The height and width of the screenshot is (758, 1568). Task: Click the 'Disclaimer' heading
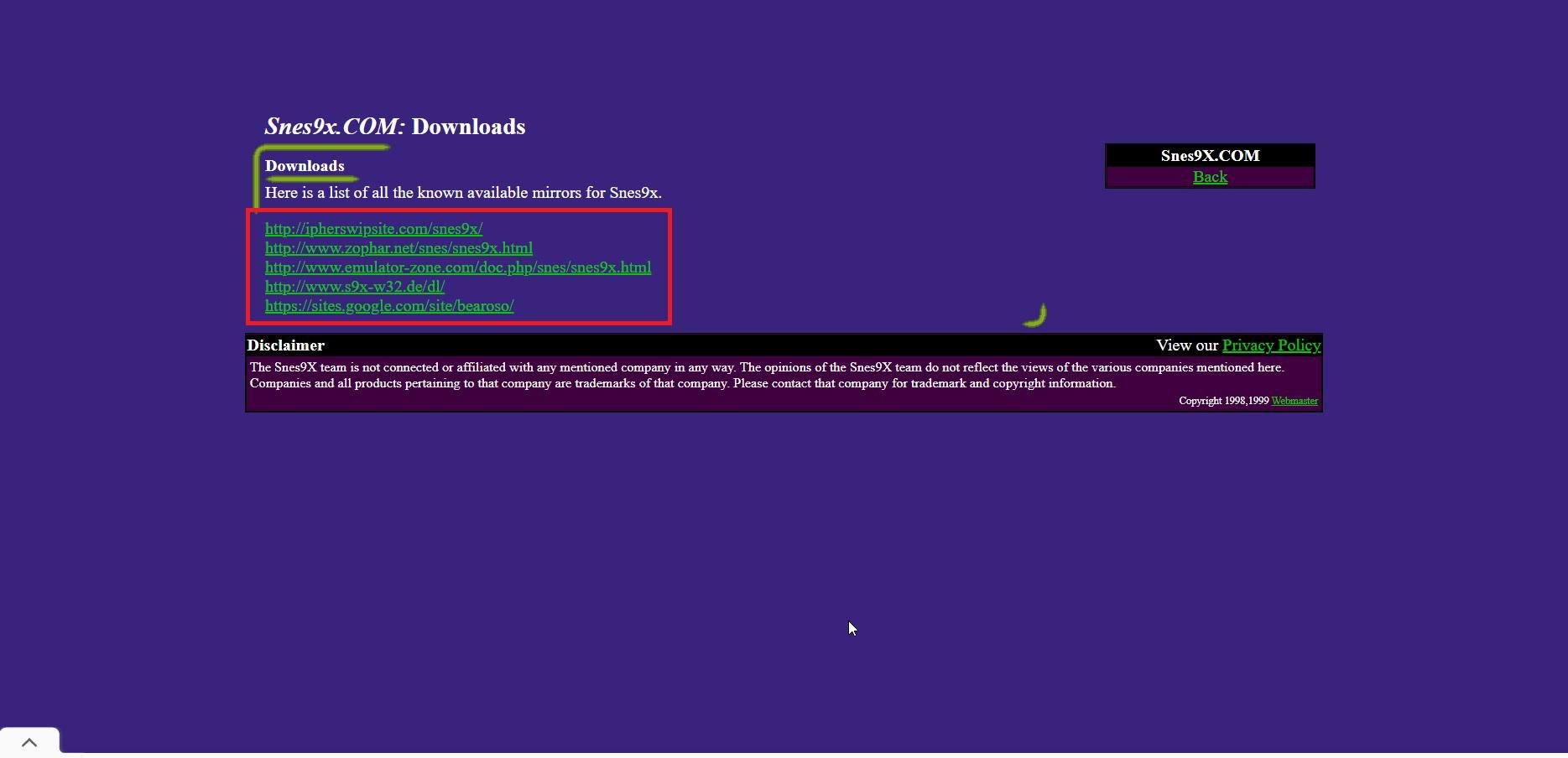[x=285, y=345]
